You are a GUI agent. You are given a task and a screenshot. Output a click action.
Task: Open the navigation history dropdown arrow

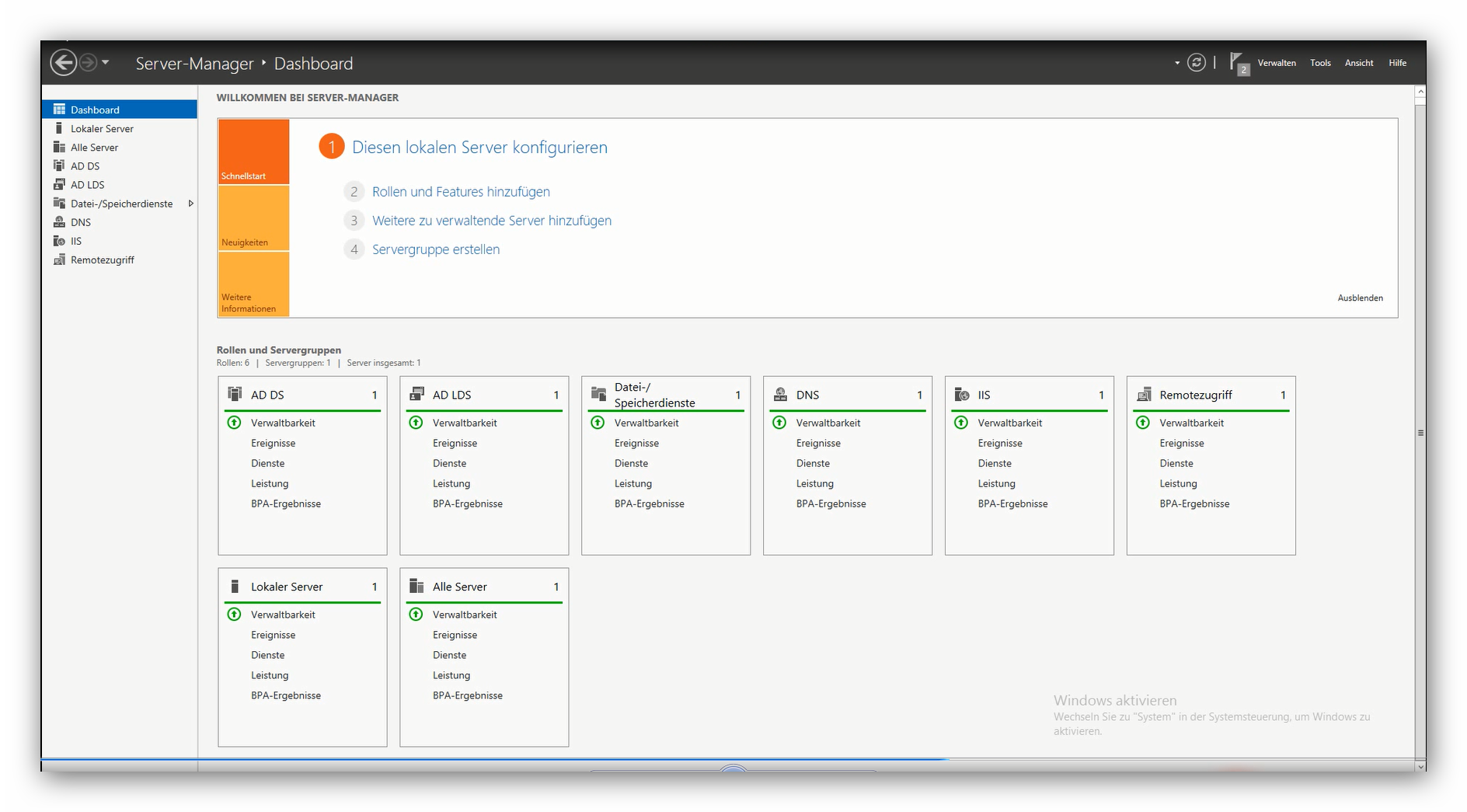point(106,63)
